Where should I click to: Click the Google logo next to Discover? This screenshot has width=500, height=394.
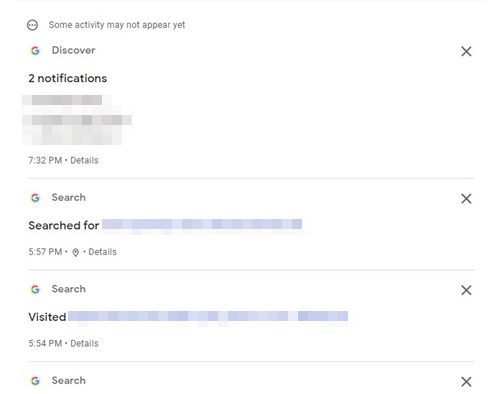(35, 51)
